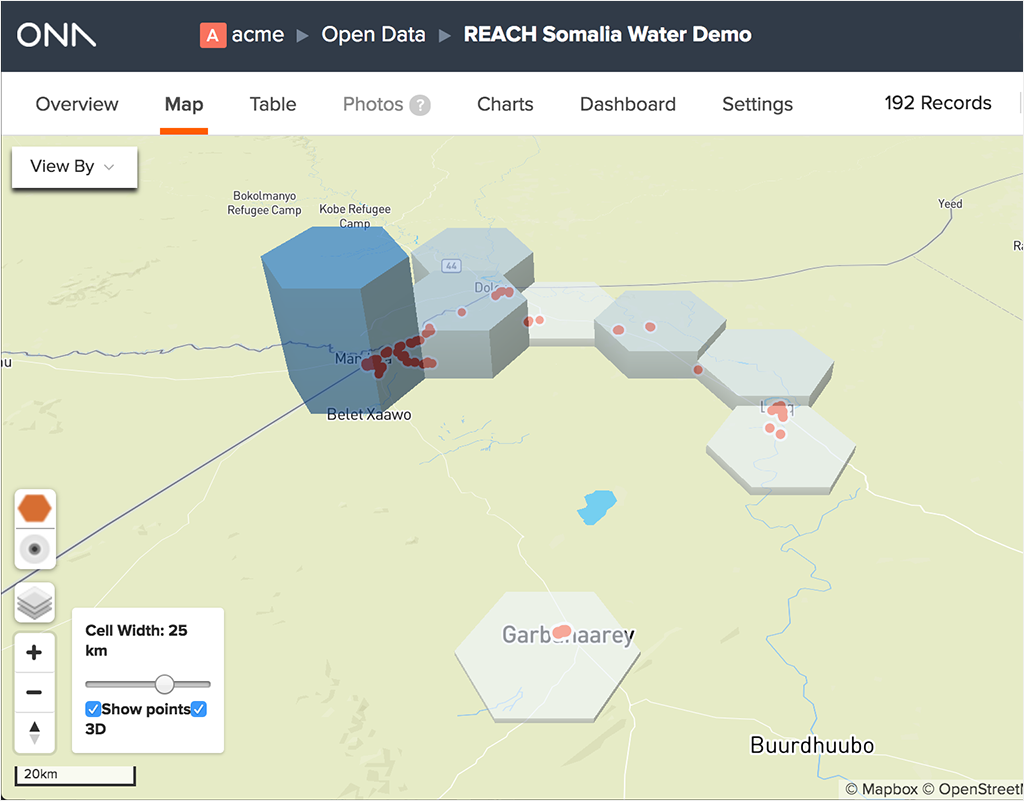Toggle the Show points checkbox

coord(93,709)
